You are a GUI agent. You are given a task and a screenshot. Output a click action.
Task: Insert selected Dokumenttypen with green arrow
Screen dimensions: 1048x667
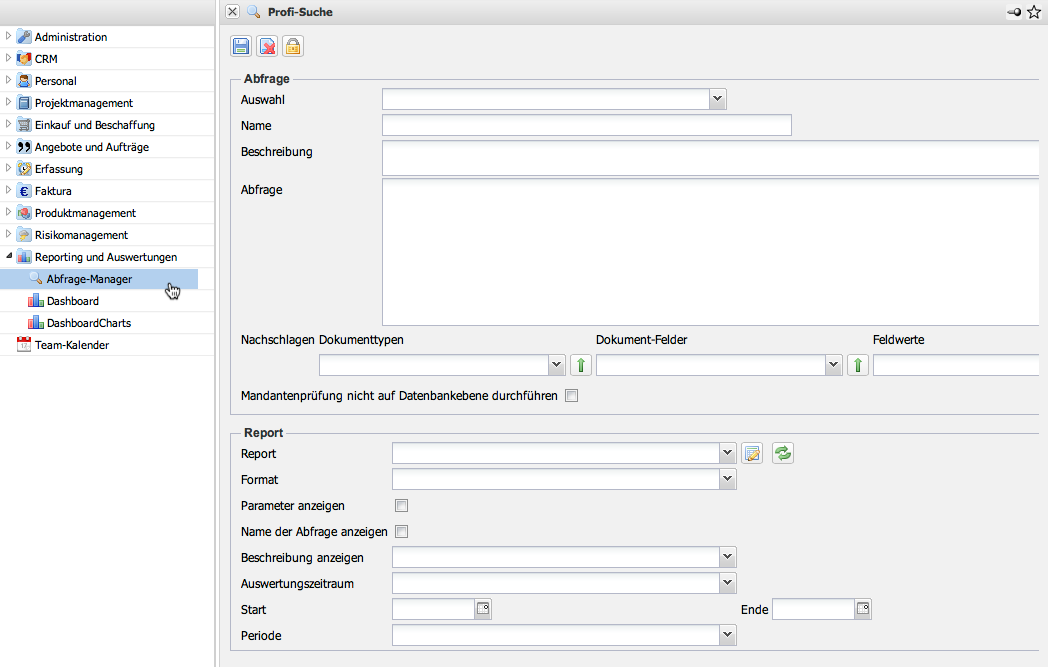coord(581,365)
